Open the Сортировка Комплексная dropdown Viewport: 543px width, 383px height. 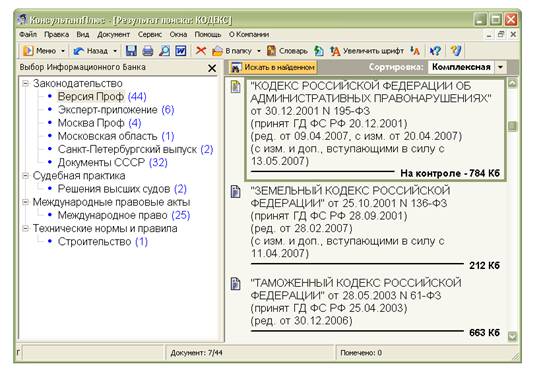click(x=500, y=67)
